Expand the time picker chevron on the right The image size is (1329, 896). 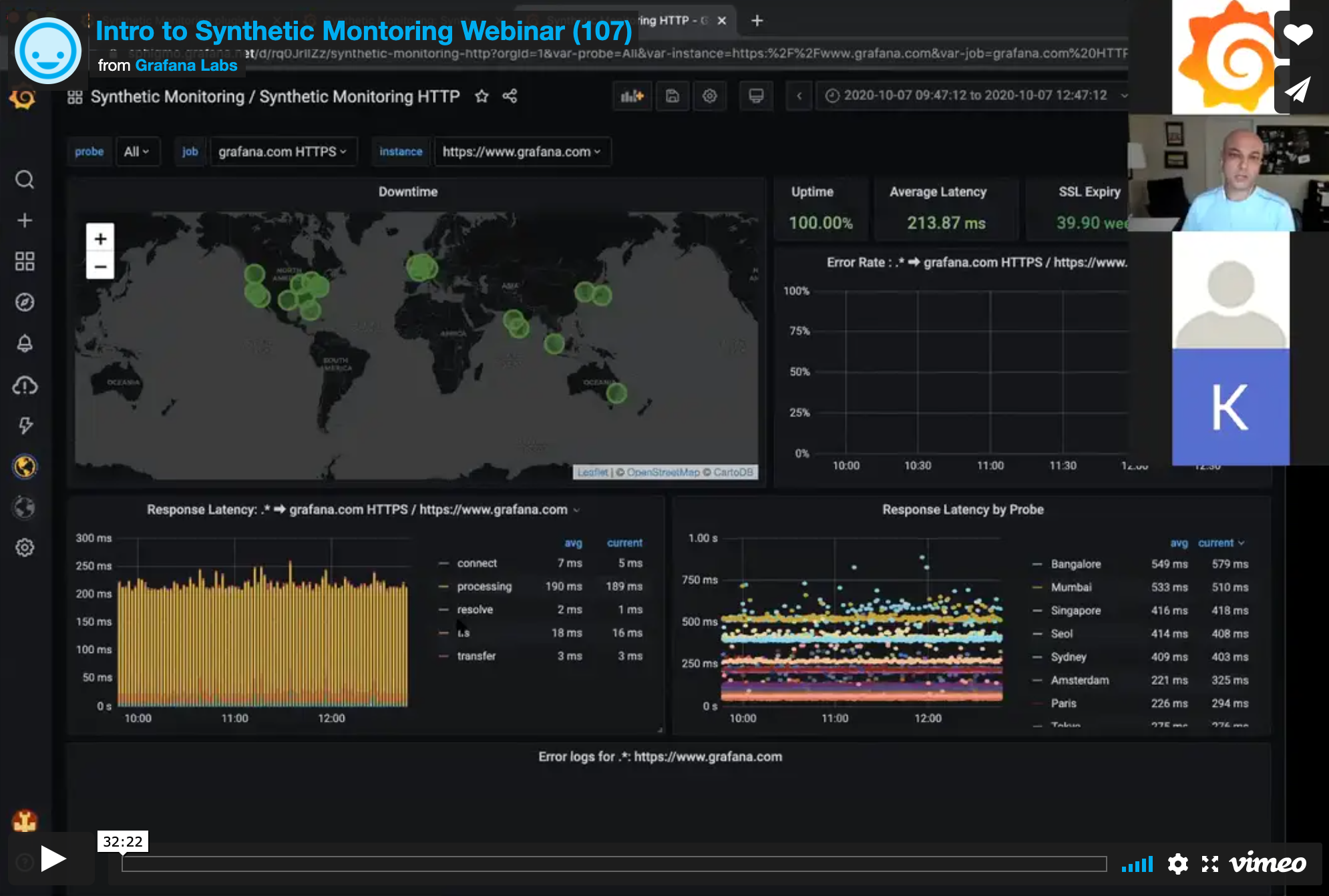coord(1124,95)
